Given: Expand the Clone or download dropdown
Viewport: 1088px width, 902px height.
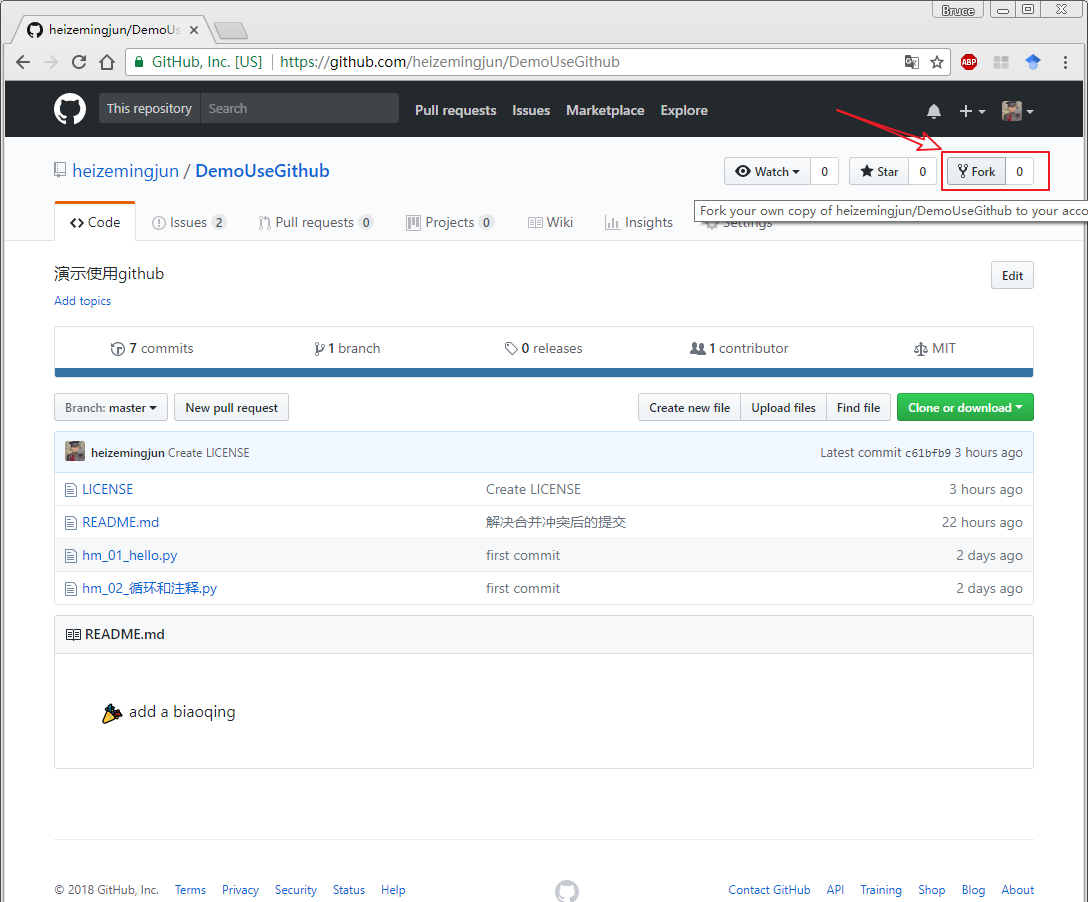Looking at the screenshot, I should [965, 407].
